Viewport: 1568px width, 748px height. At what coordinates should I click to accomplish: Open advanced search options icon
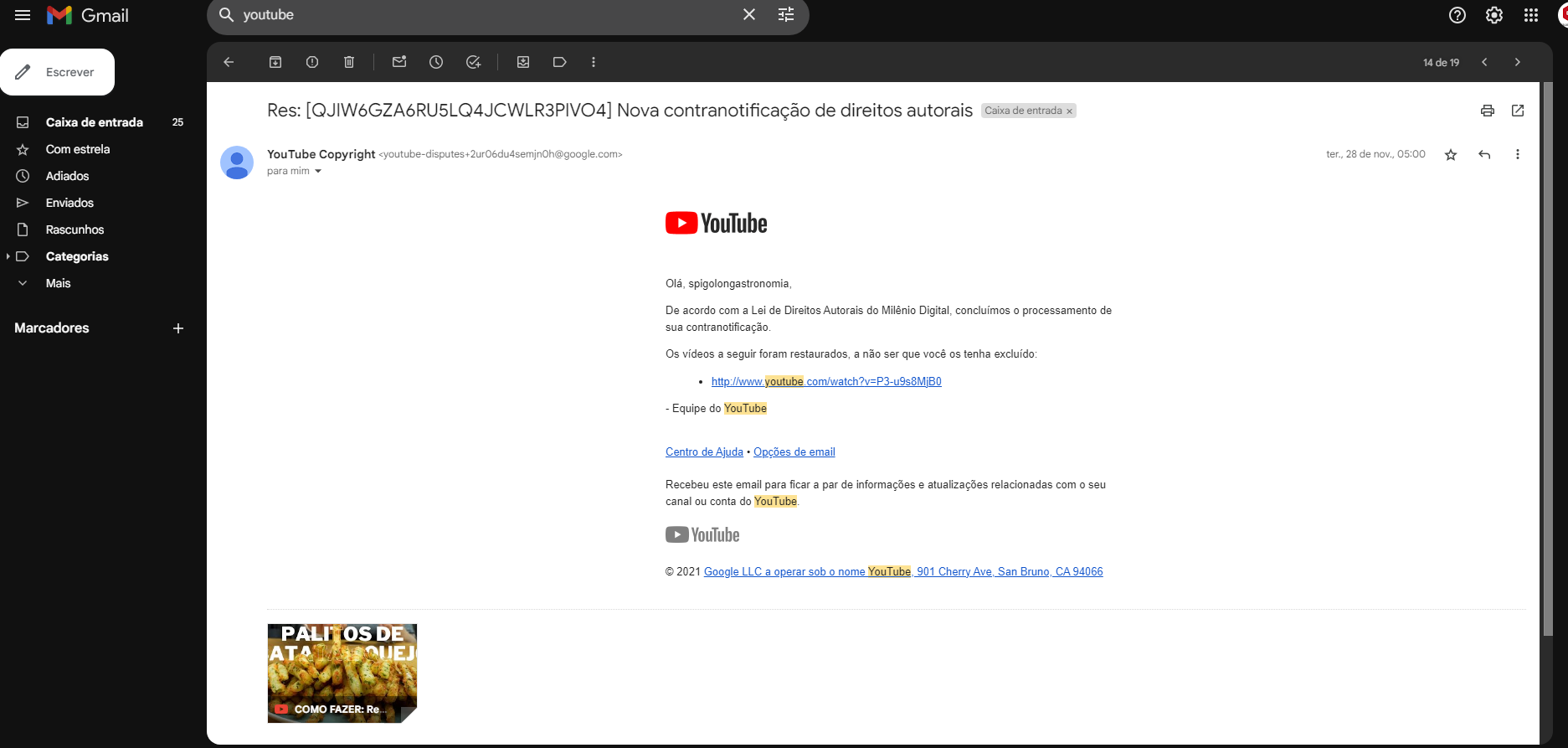pyautogui.click(x=786, y=15)
